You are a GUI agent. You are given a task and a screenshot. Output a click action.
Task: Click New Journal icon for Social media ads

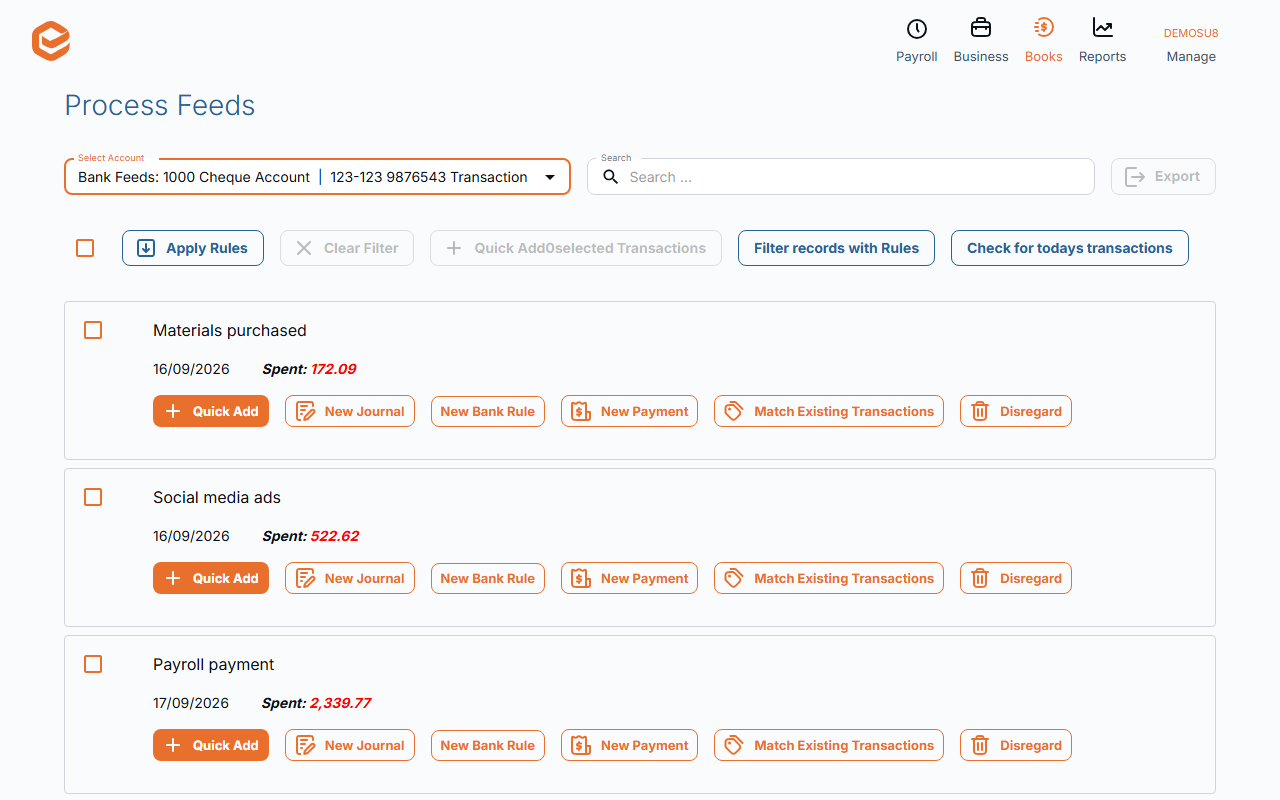tap(306, 578)
